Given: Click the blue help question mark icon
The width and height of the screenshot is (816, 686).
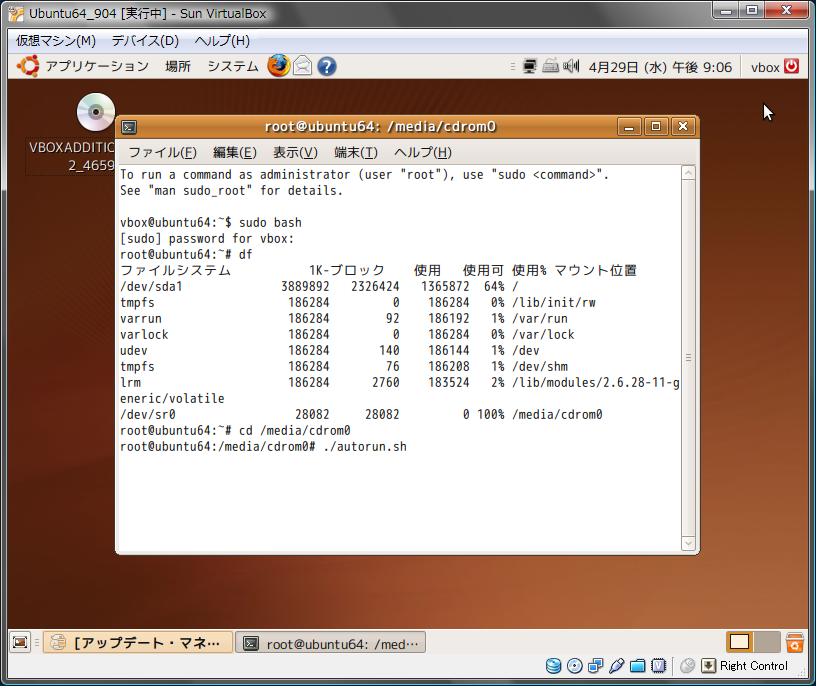Looking at the screenshot, I should pyautogui.click(x=326, y=67).
